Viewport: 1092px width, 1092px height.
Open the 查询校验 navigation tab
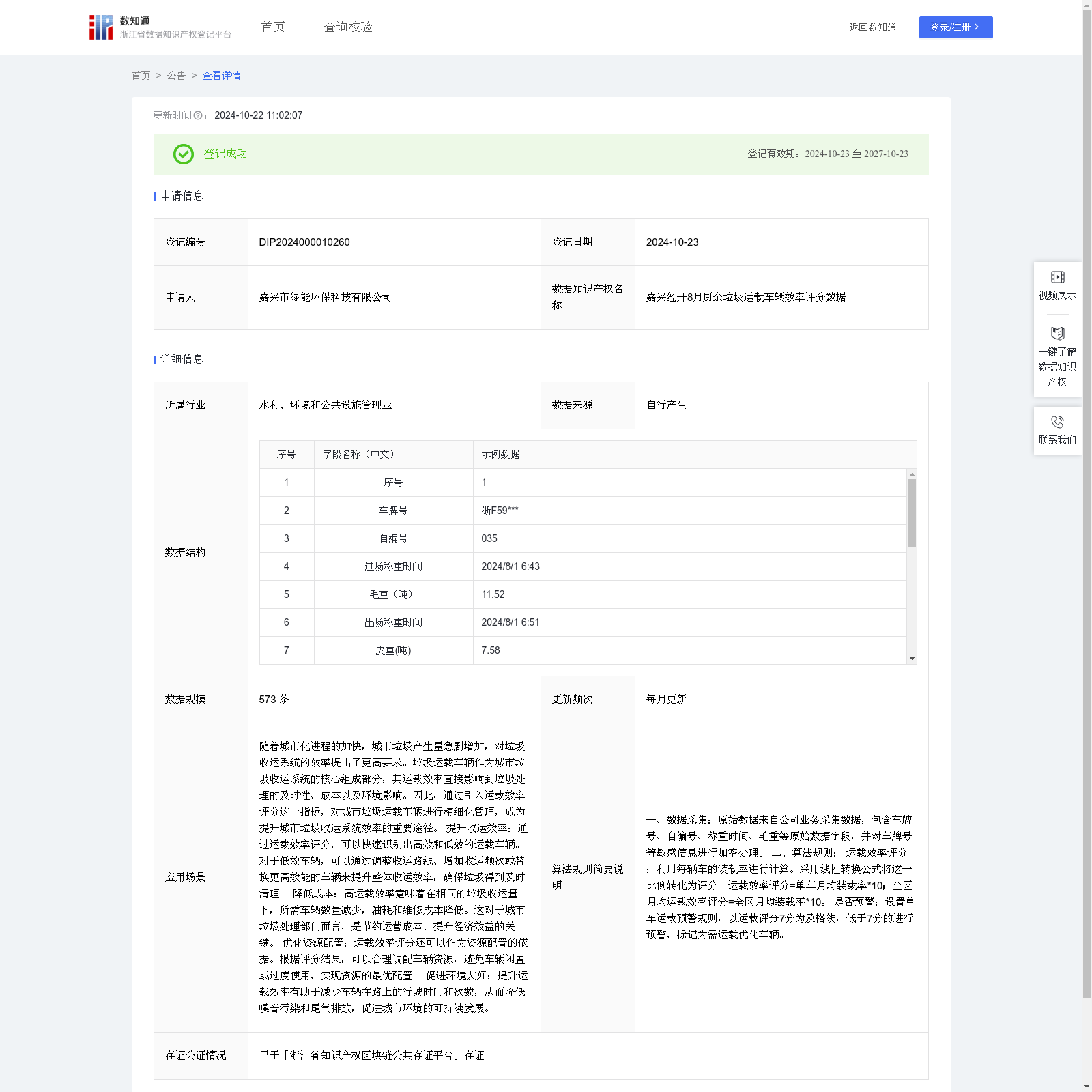click(347, 27)
